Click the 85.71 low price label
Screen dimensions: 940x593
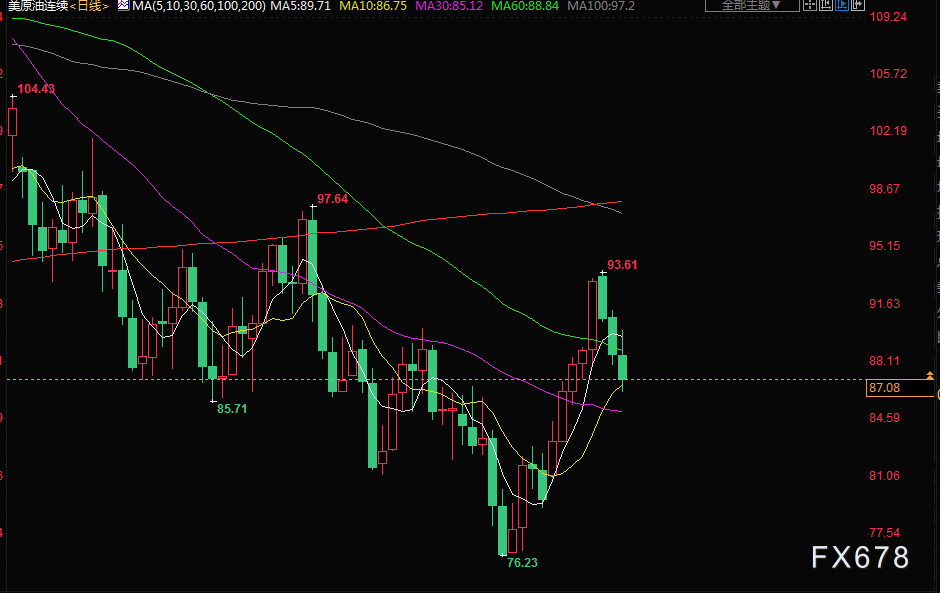point(232,408)
